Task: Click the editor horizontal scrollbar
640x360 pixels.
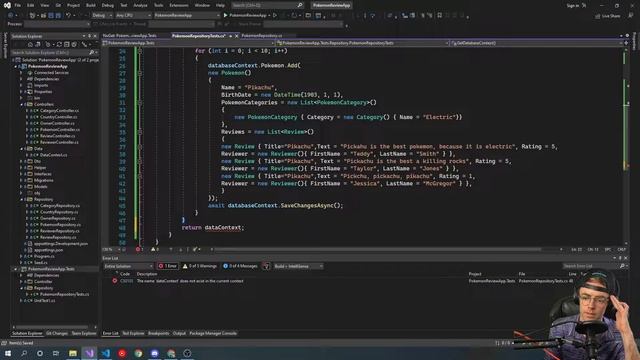Action: (378, 249)
